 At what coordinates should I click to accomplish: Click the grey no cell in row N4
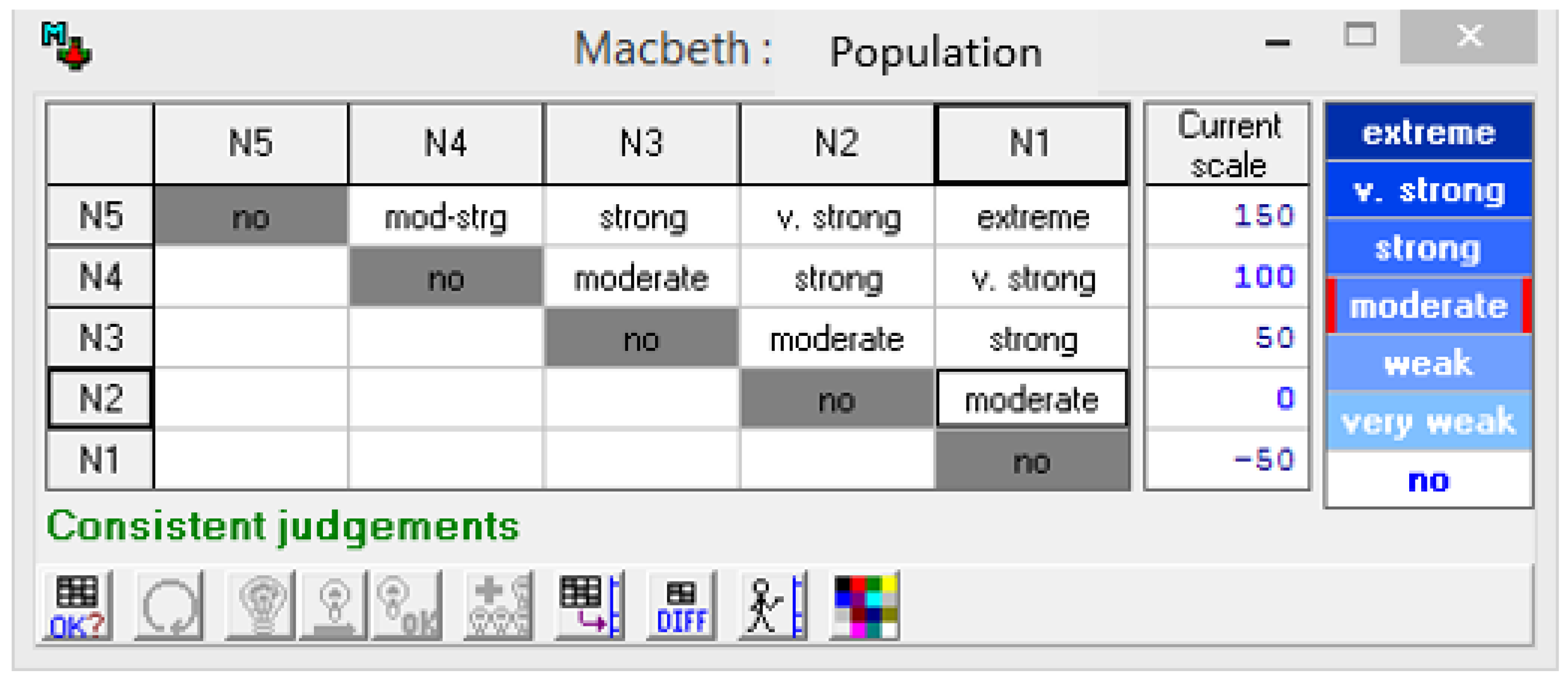[446, 278]
